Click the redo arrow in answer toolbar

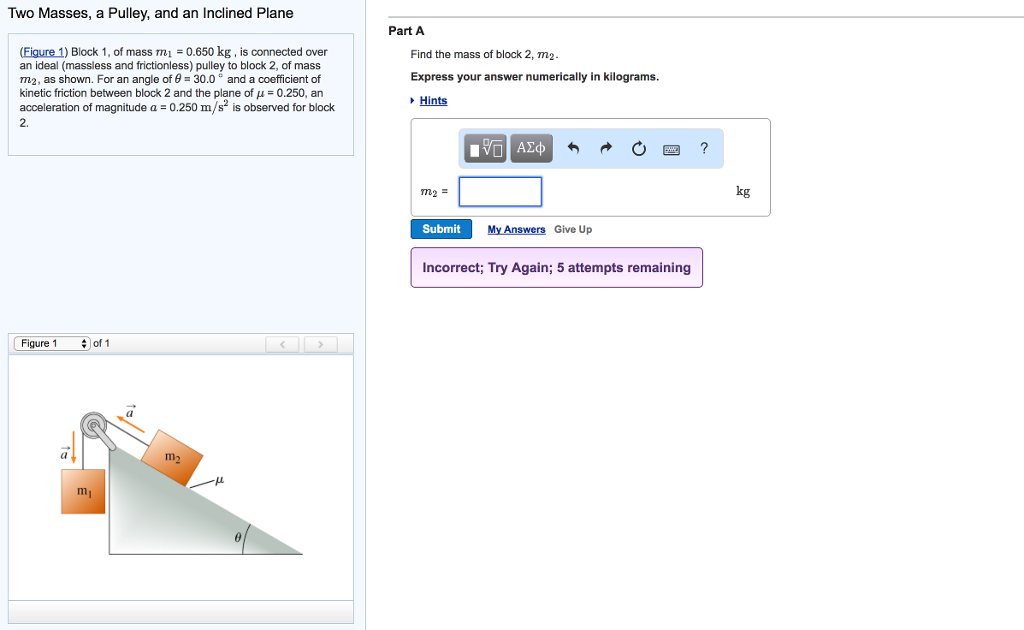click(605, 148)
